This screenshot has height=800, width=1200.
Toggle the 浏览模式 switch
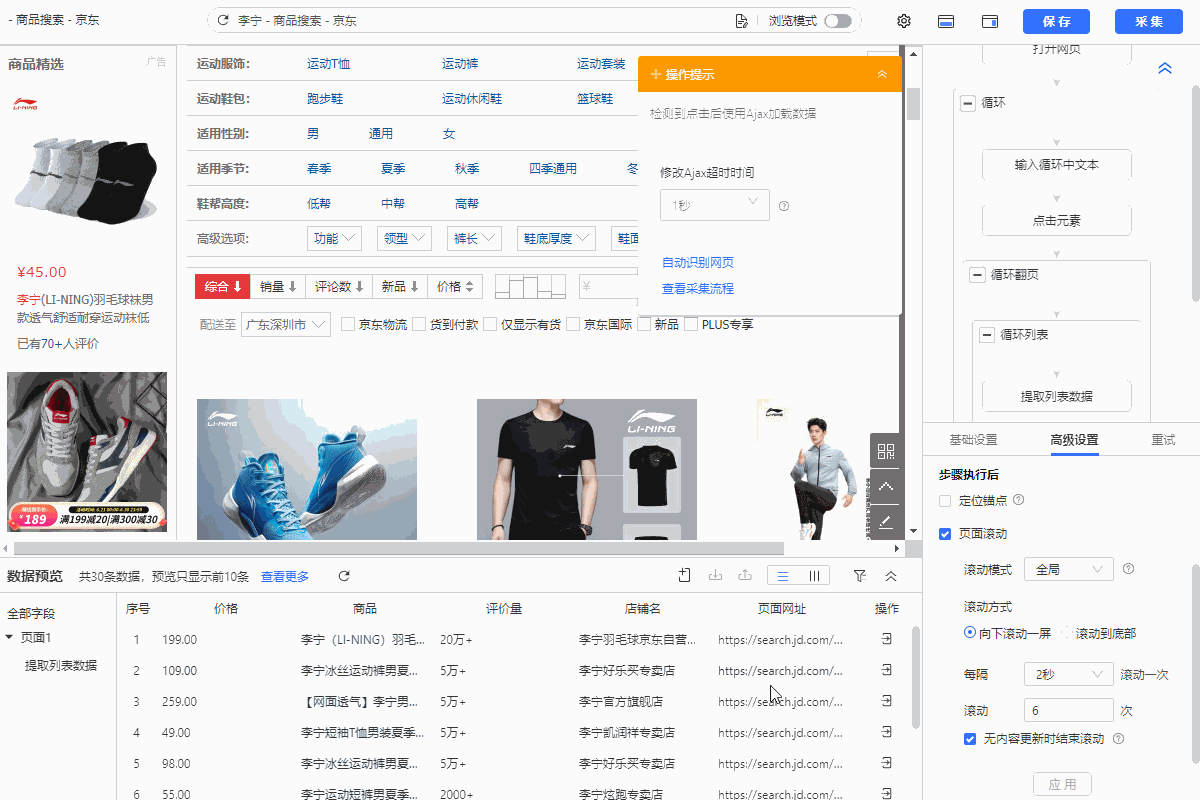tap(838, 21)
